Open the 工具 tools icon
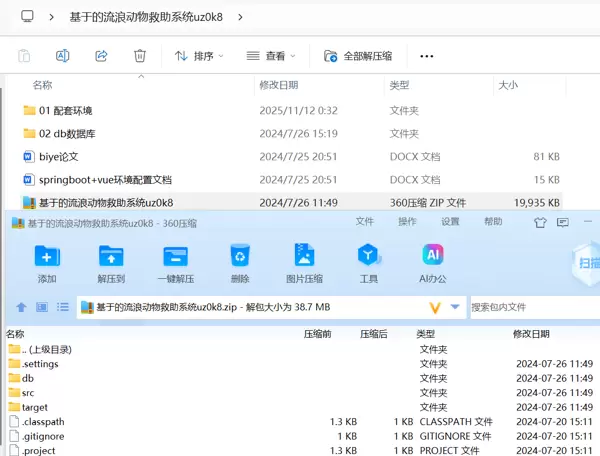 click(x=368, y=262)
